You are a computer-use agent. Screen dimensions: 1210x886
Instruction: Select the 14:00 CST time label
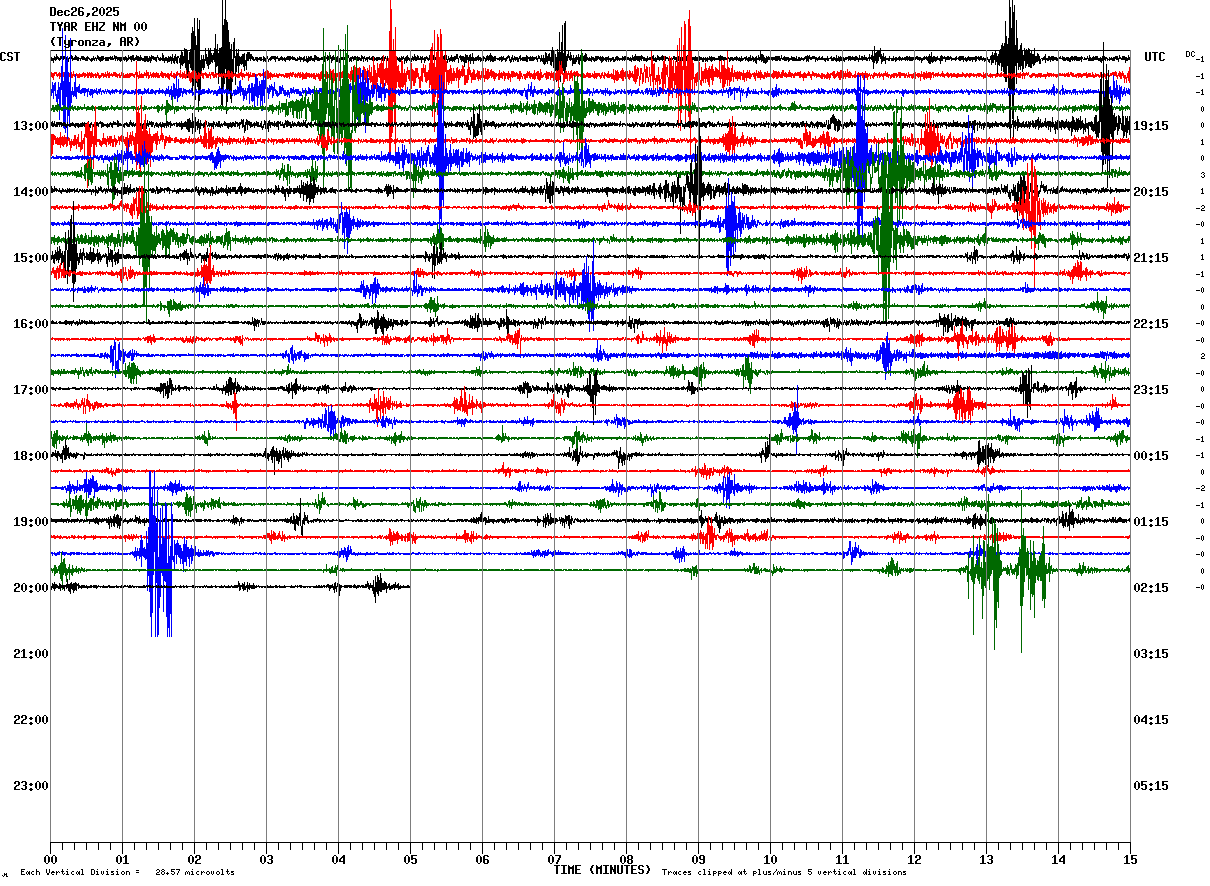30,192
